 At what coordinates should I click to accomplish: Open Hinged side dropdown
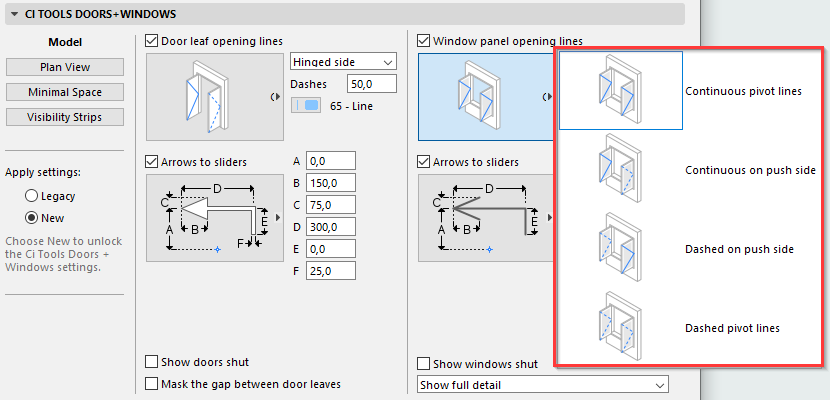tap(343, 62)
